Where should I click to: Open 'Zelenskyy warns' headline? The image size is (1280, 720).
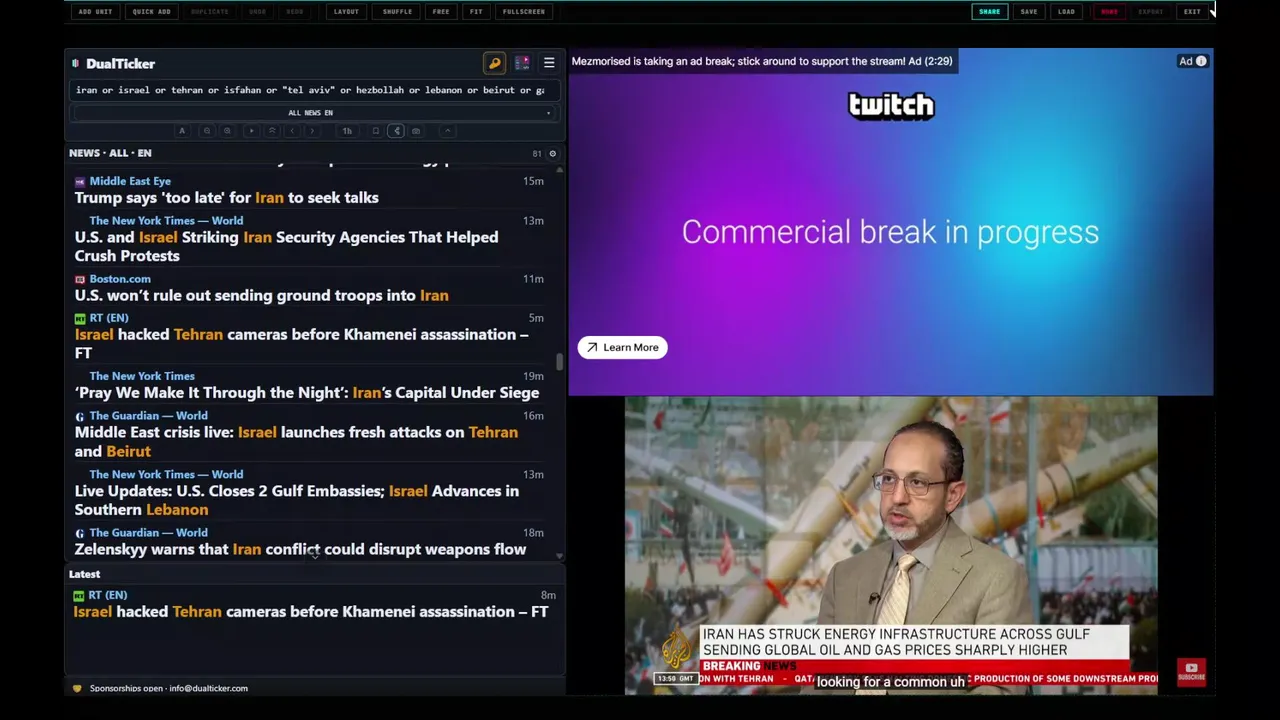[300, 549]
